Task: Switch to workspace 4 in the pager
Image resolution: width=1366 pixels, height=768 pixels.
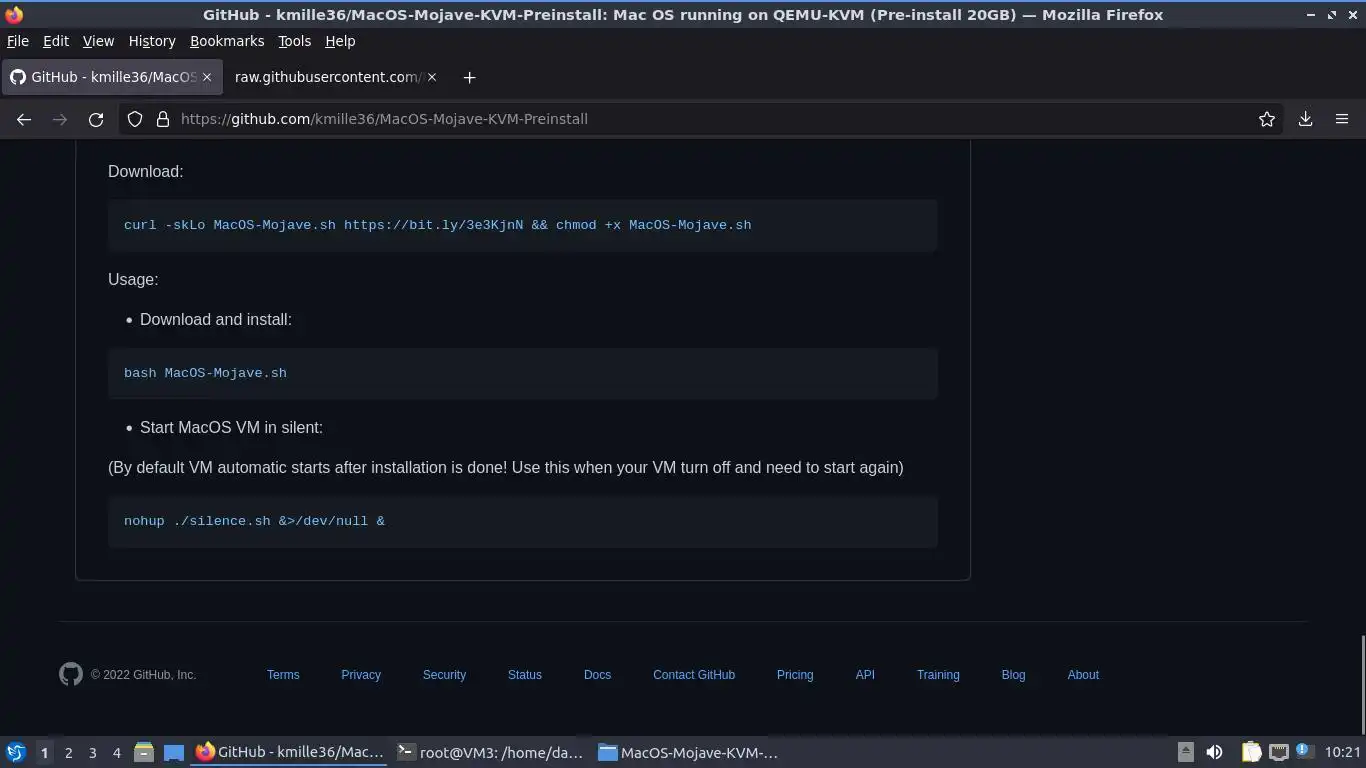Action: (116, 752)
